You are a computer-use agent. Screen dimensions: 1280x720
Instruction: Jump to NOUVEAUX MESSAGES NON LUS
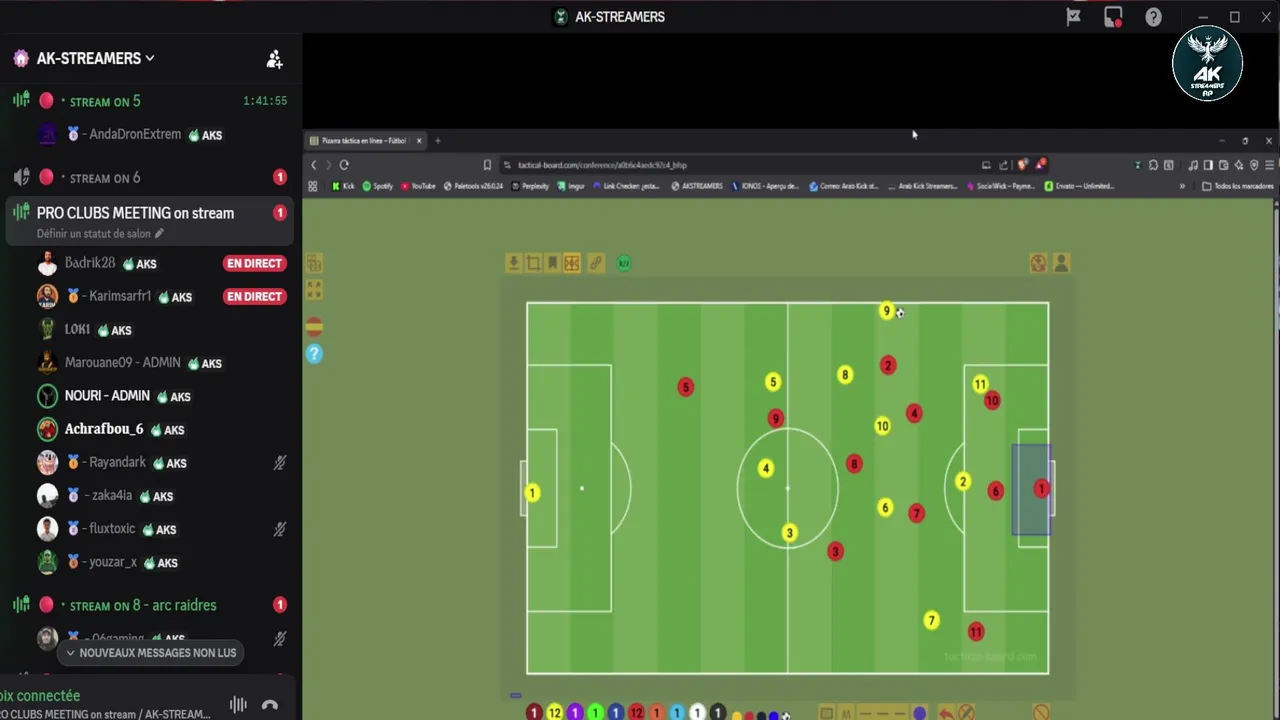(x=150, y=653)
